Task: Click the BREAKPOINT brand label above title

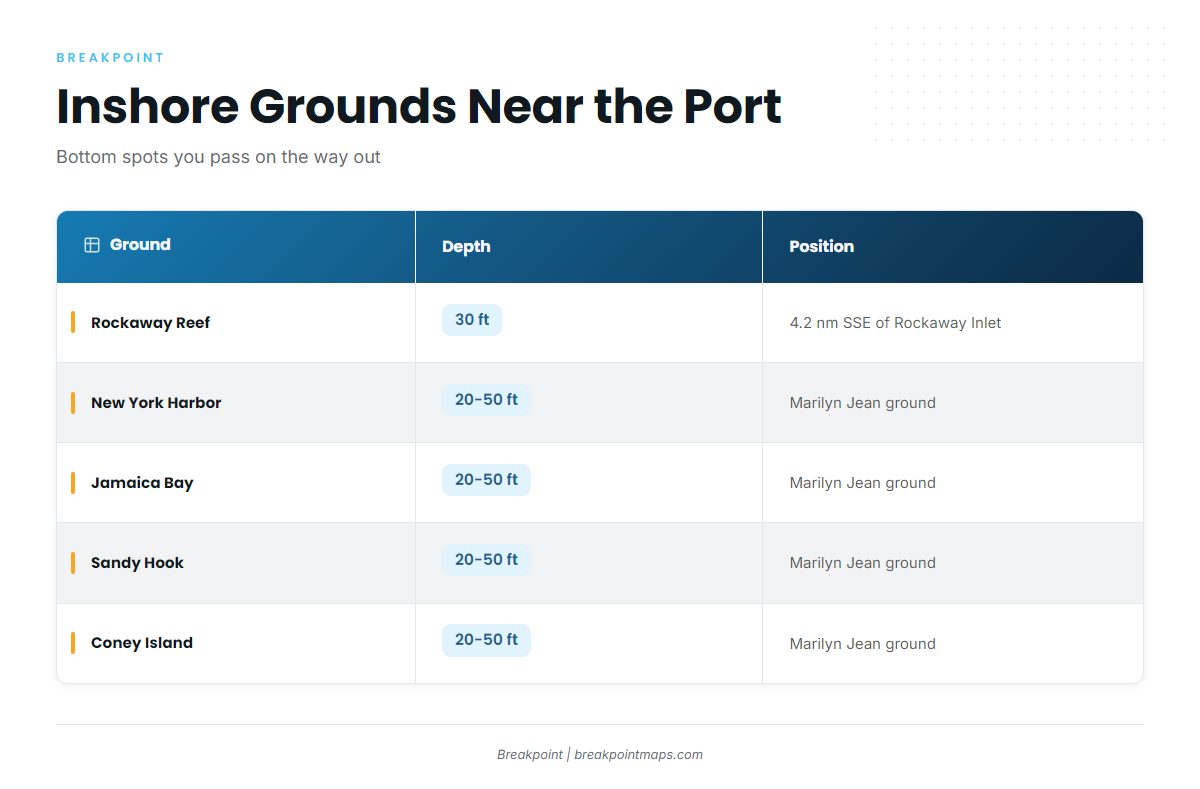Action: [x=110, y=58]
